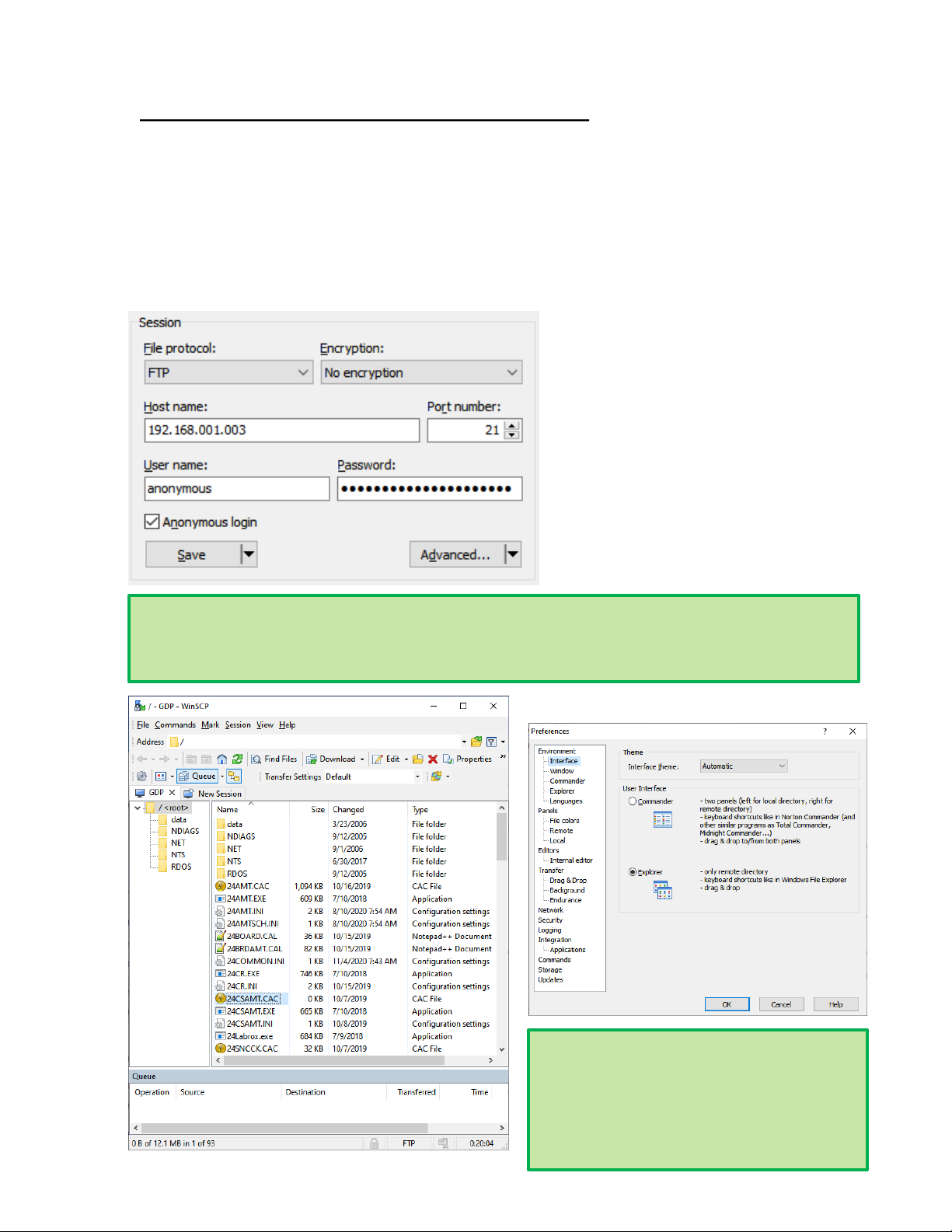Collapse the root node in folder tree
952x1232 pixels.
[138, 808]
